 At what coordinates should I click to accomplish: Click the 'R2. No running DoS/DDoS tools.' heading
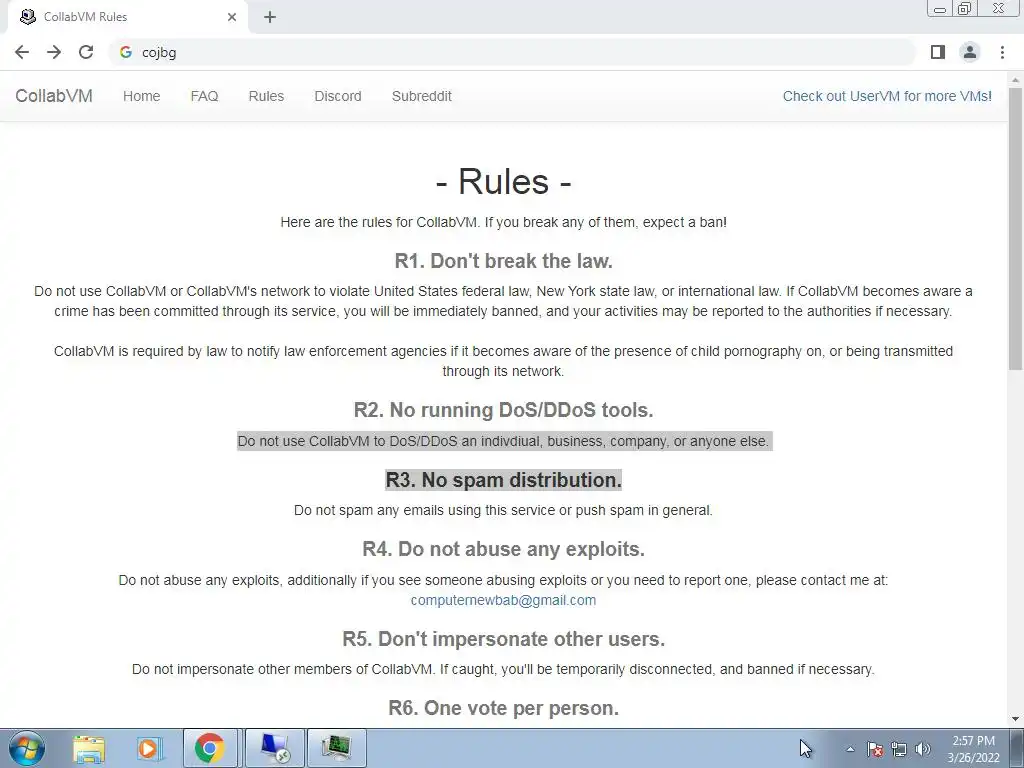[x=503, y=409]
